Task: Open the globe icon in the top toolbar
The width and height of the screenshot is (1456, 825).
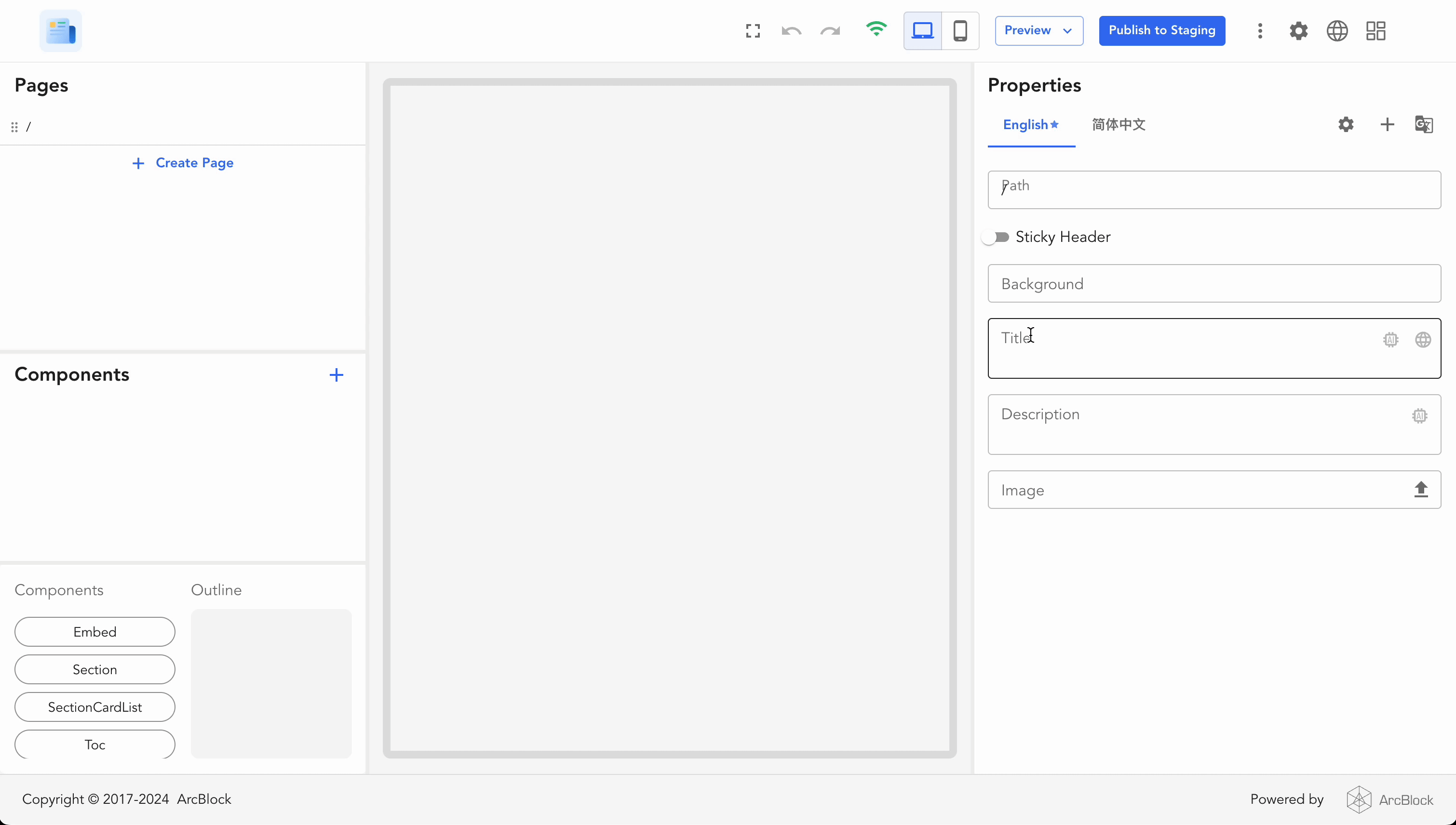Action: [1336, 30]
